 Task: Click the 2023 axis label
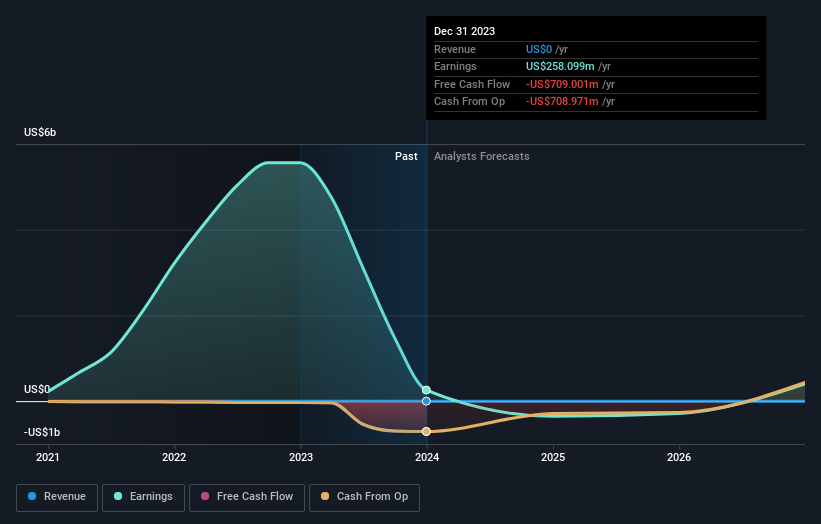click(x=301, y=458)
